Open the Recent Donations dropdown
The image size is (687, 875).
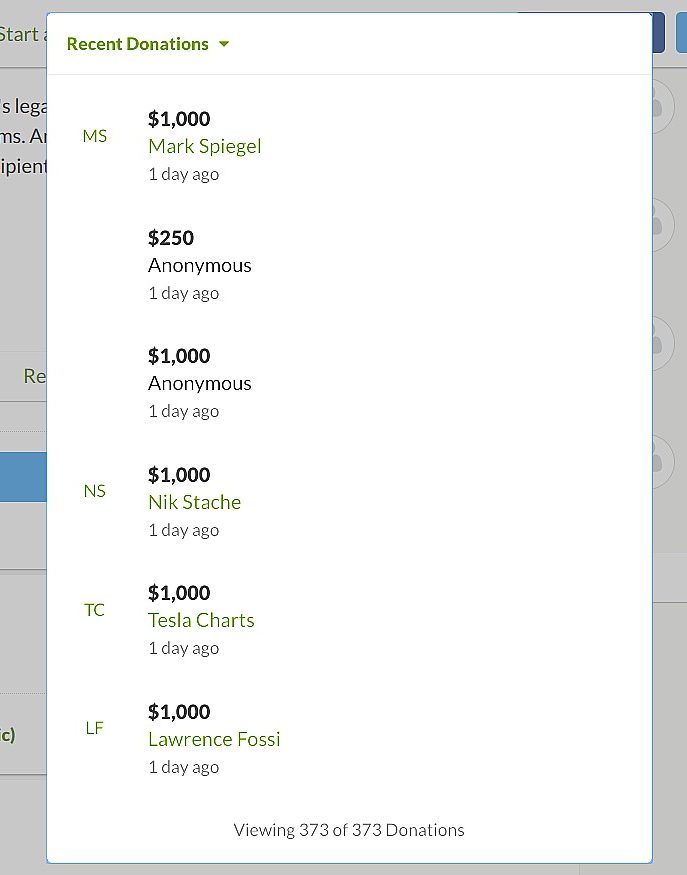coord(148,44)
